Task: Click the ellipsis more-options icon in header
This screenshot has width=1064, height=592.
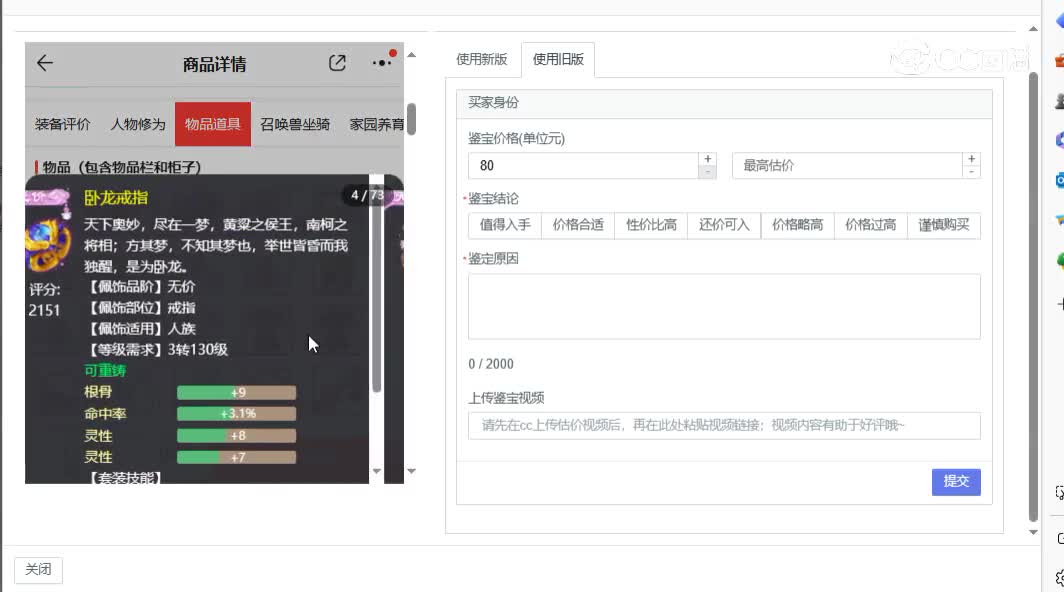Action: [x=380, y=62]
